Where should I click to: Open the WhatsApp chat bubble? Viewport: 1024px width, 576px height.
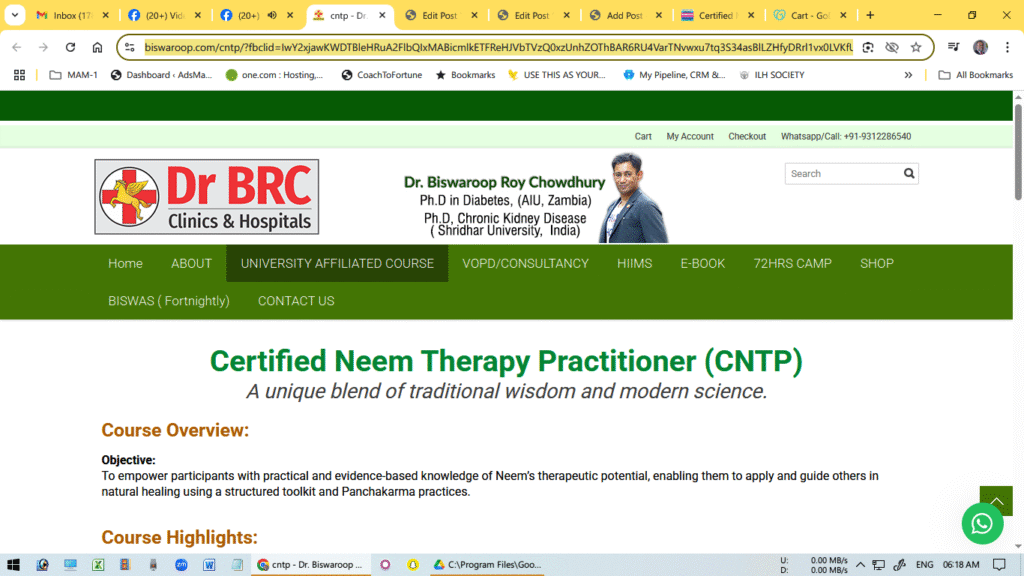[x=982, y=523]
